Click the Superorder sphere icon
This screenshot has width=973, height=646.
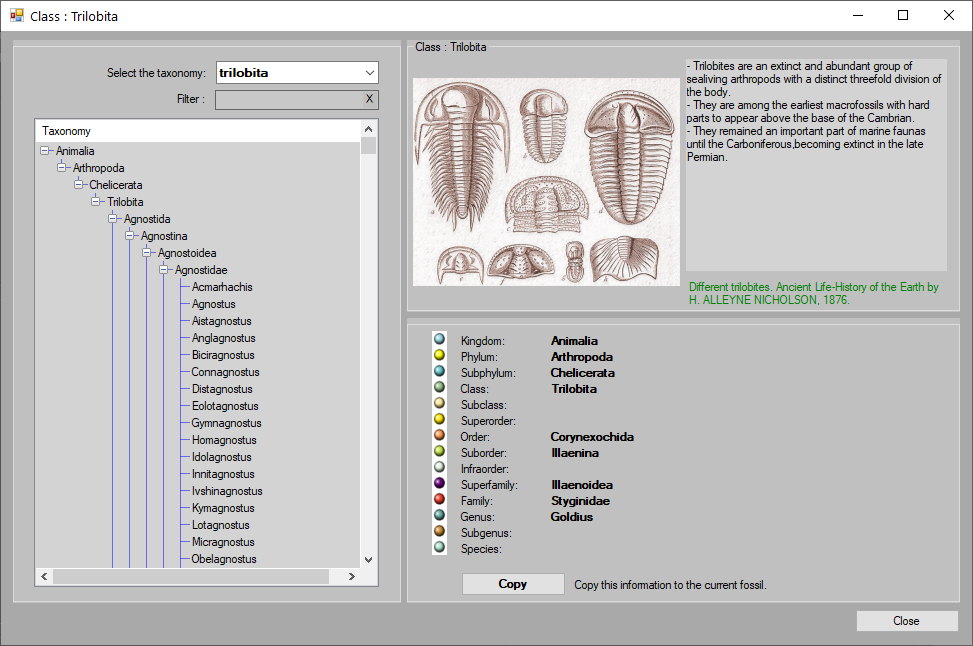point(439,419)
